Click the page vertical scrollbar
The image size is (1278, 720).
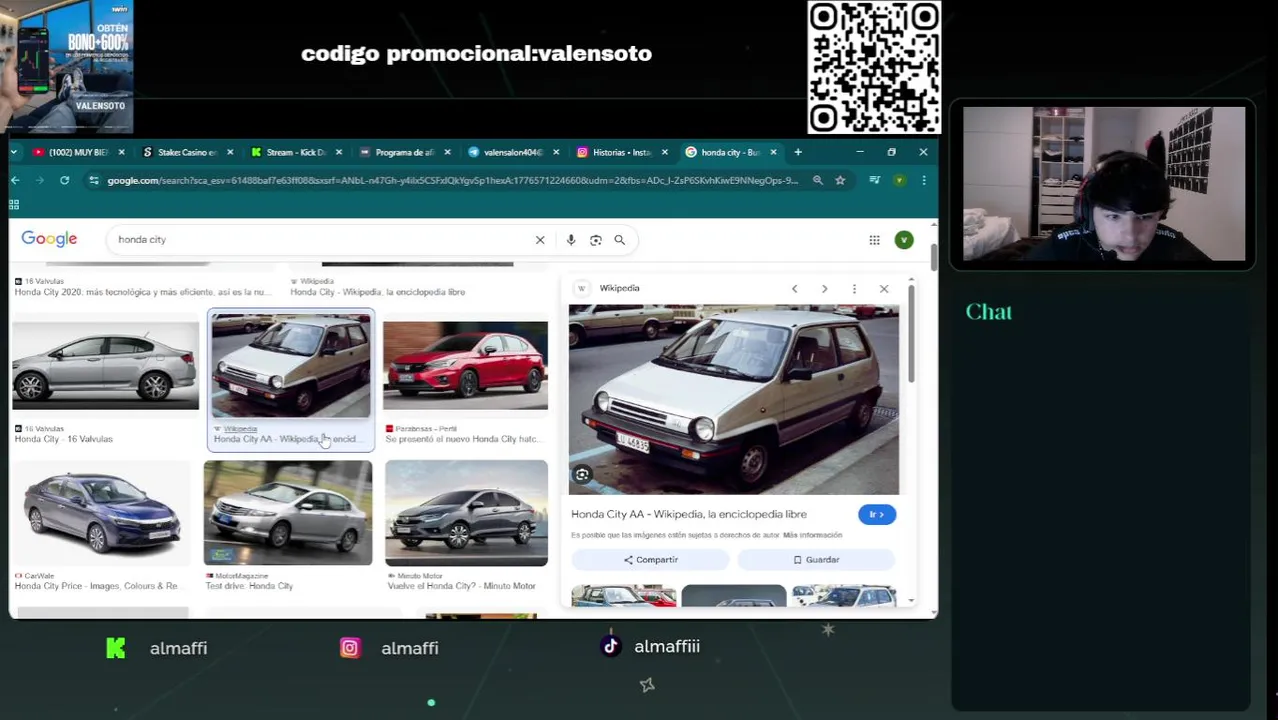[x=934, y=257]
